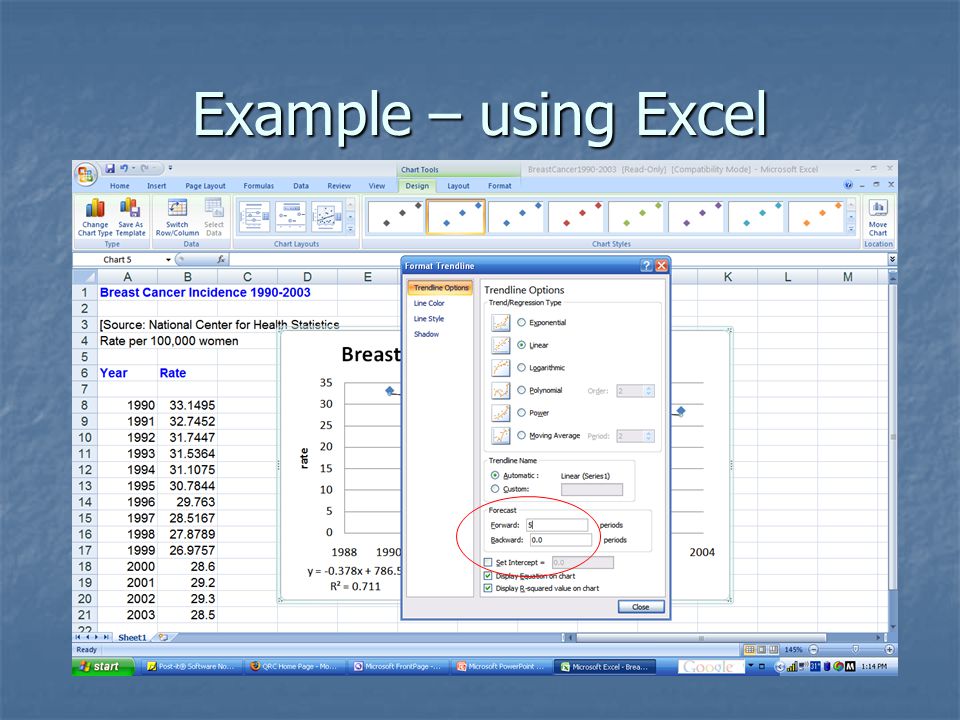
Task: Open the Name Box dropdown arrow
Action: [168, 260]
